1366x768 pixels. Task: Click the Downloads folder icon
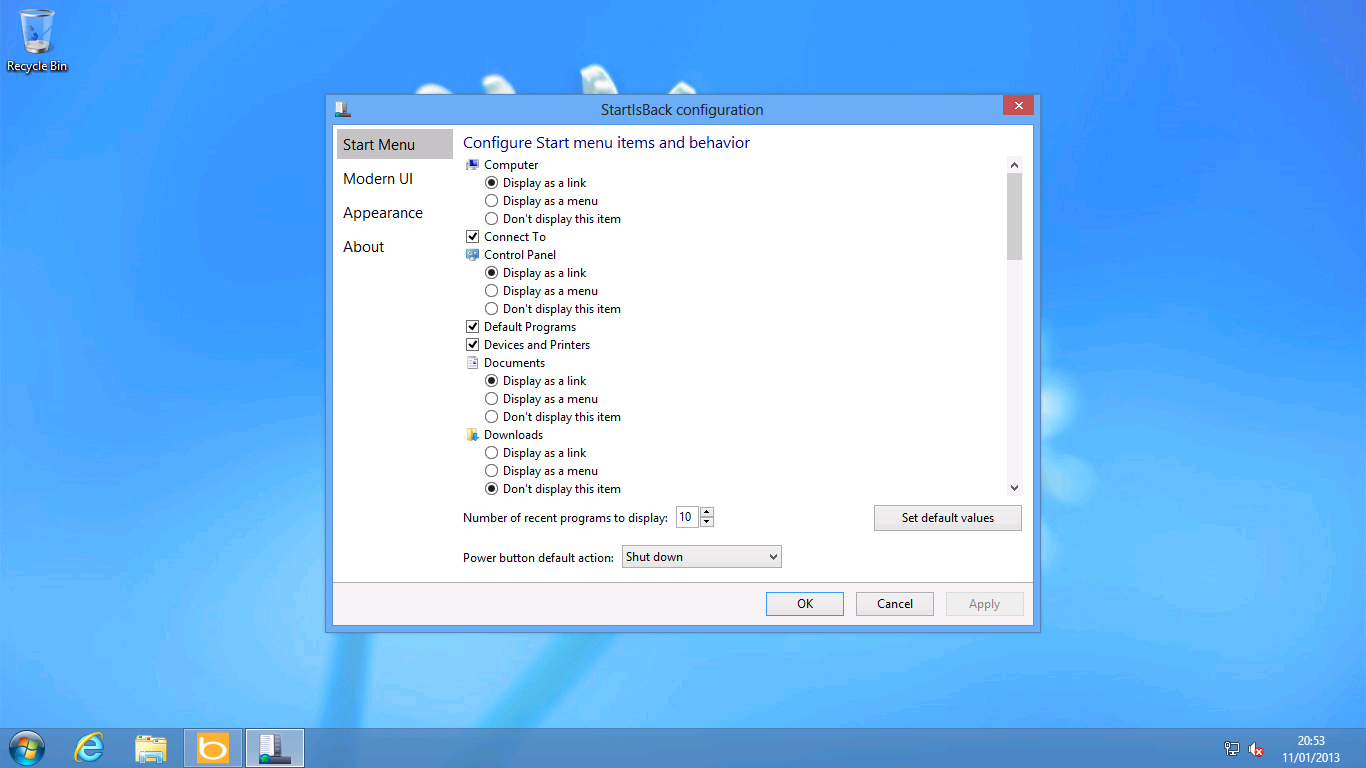pos(472,435)
